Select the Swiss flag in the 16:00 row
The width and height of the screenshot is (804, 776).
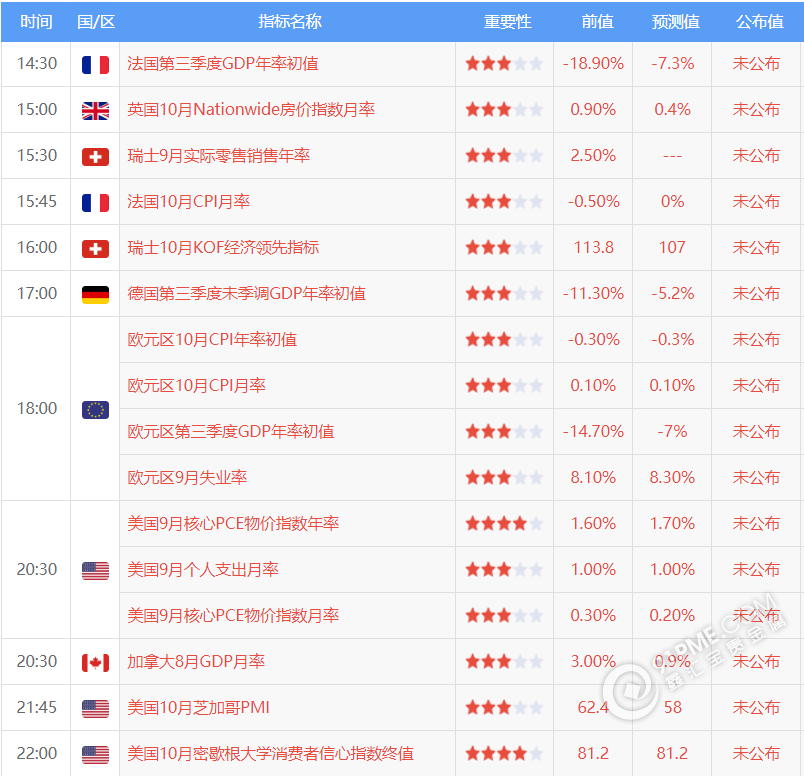click(x=95, y=248)
